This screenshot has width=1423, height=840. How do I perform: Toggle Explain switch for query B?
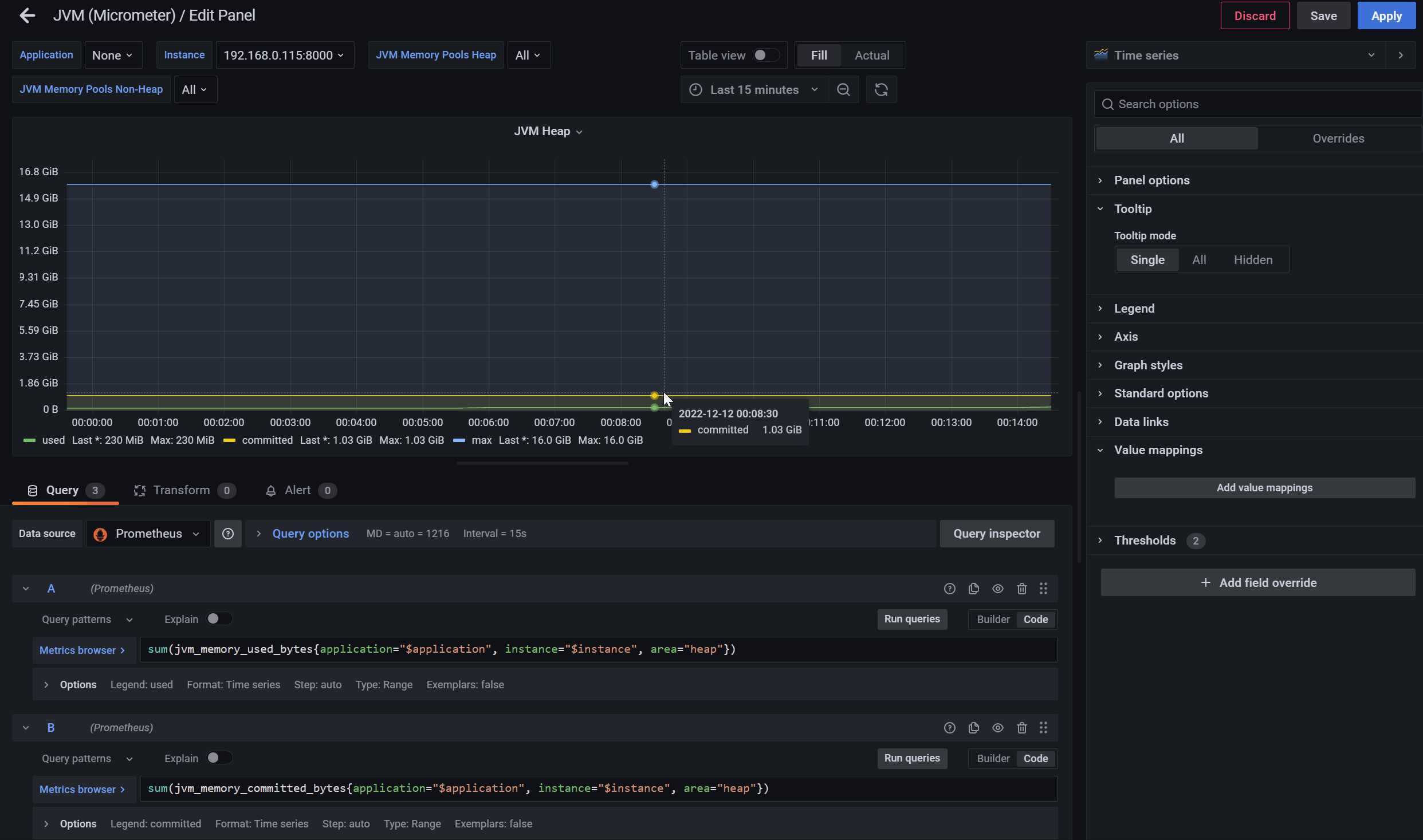tap(219, 758)
